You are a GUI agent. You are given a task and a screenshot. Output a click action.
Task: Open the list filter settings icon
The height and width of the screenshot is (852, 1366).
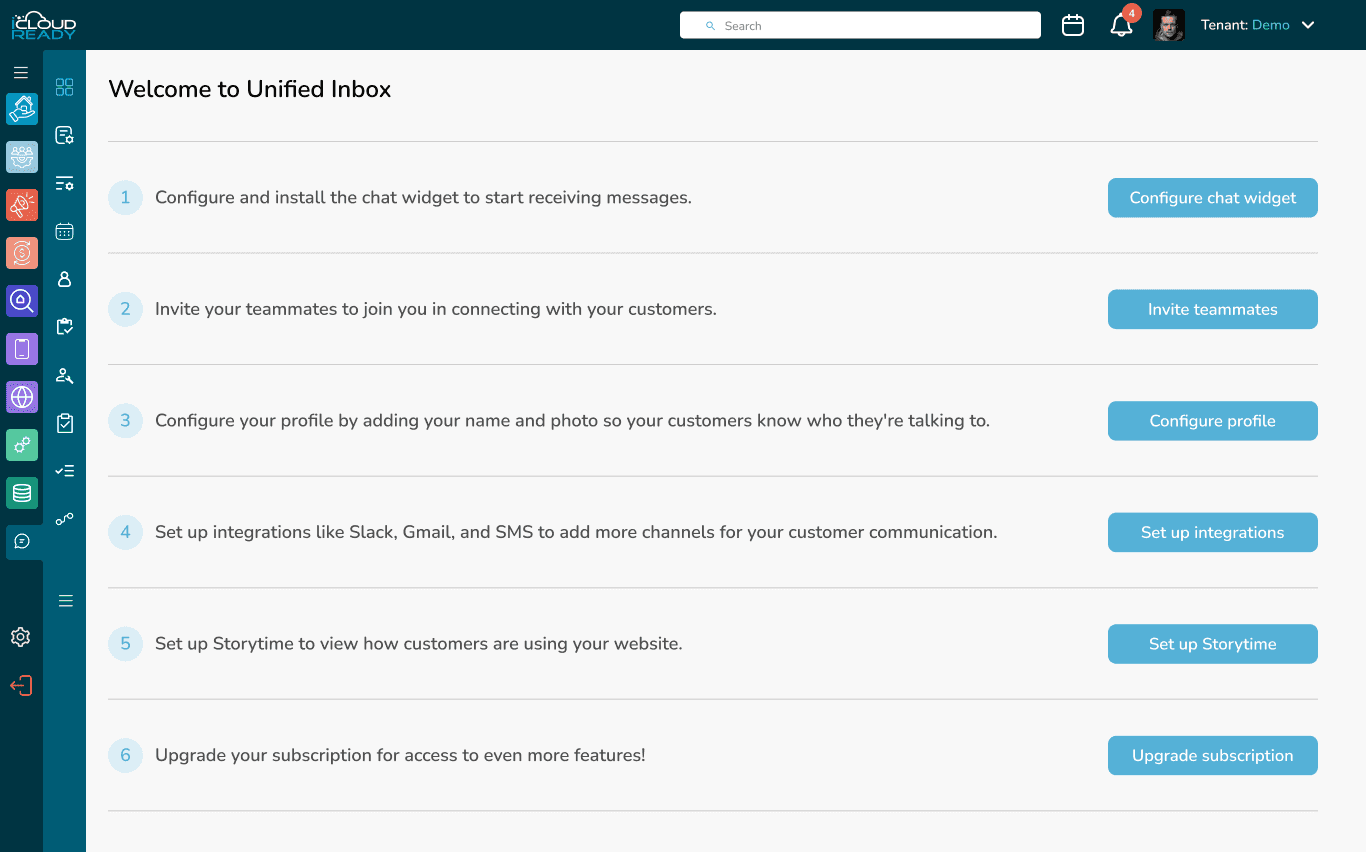65,183
